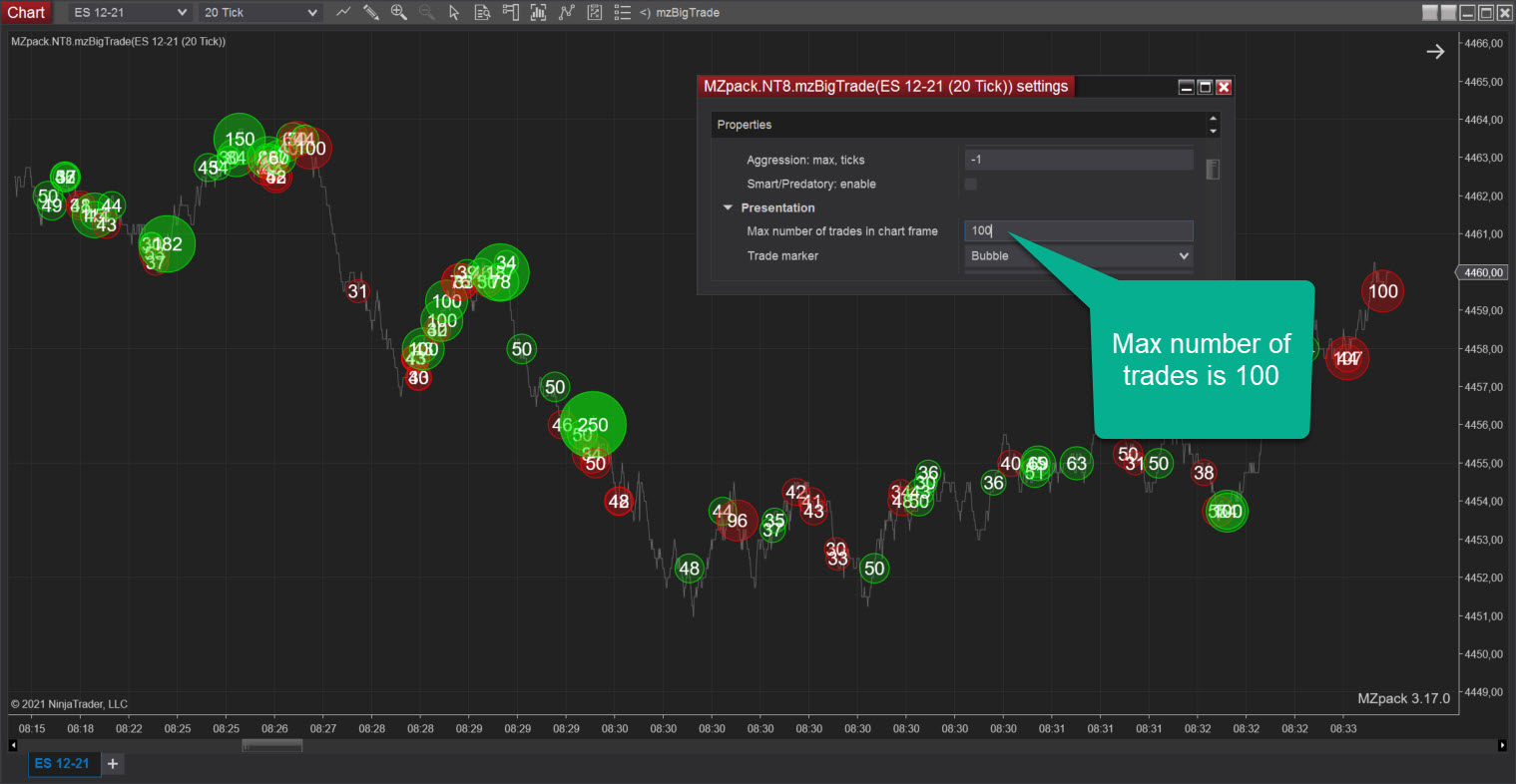Open the data series bars icon
Image resolution: width=1516 pixels, height=784 pixels.
click(x=538, y=12)
